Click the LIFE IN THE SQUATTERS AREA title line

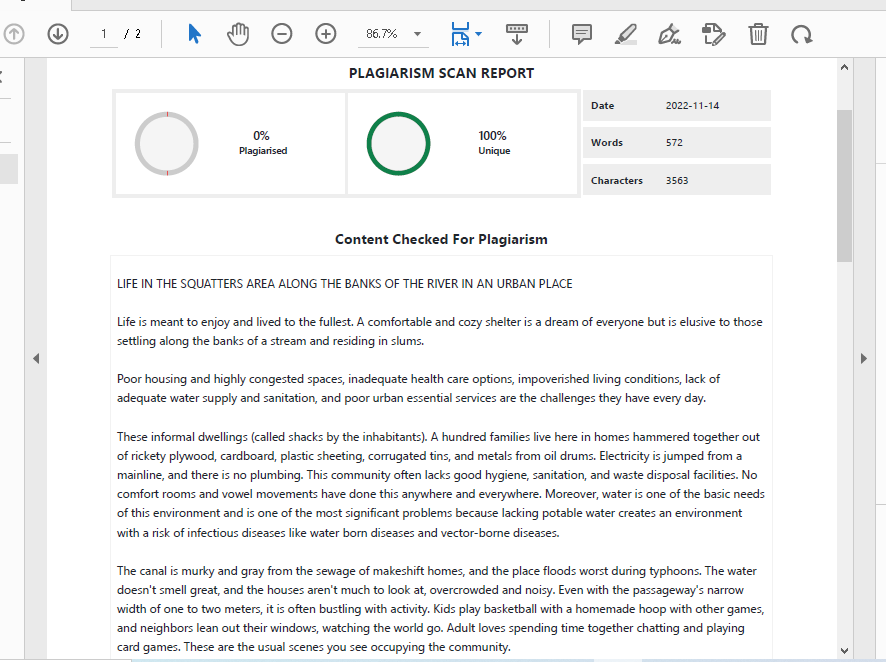[345, 284]
